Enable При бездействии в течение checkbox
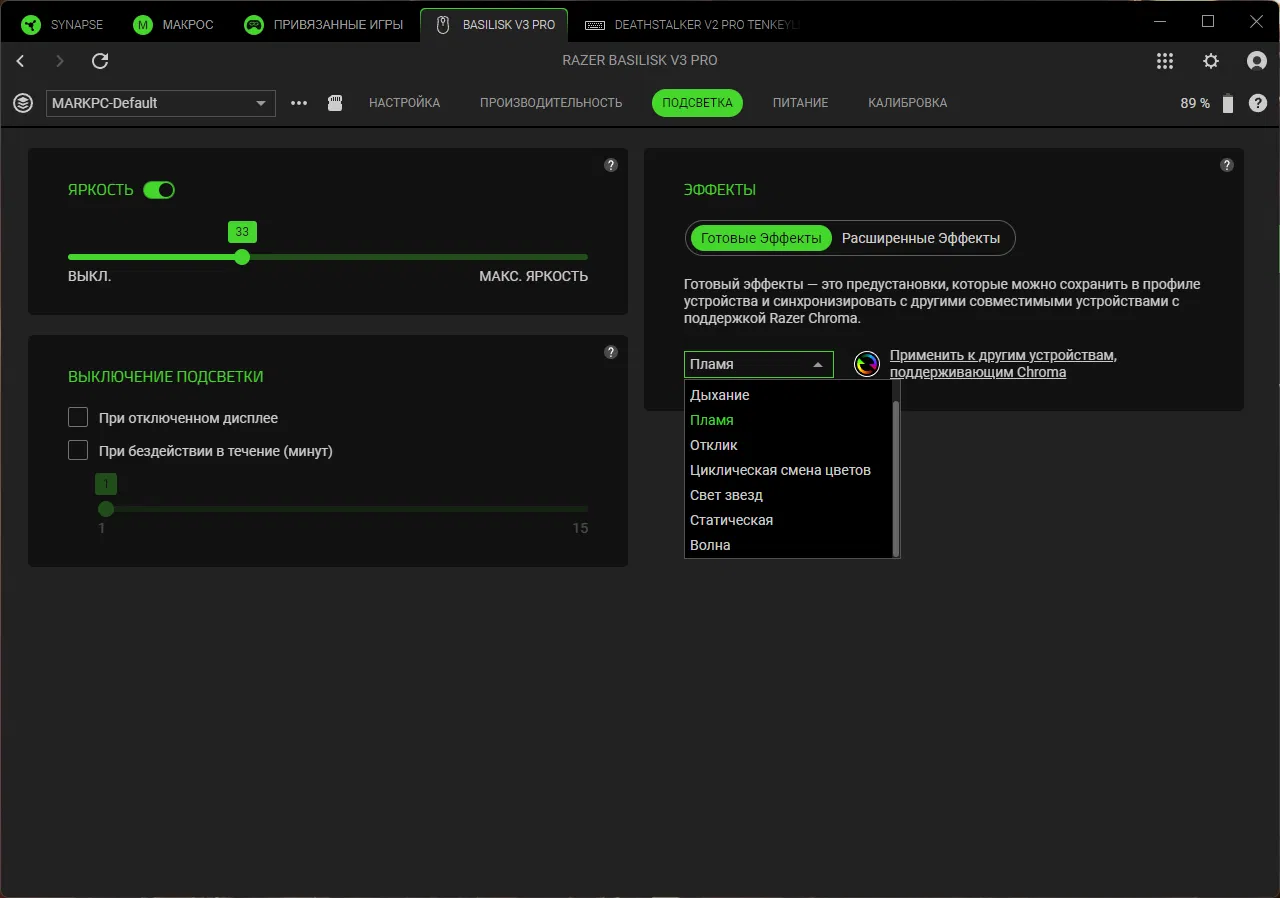1280x898 pixels. 78,451
